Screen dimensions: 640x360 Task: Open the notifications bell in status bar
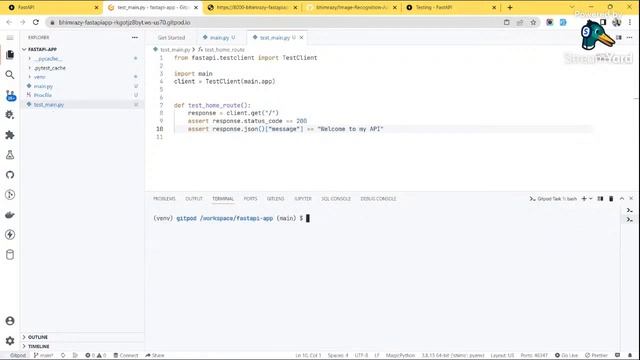pyautogui.click(x=630, y=356)
